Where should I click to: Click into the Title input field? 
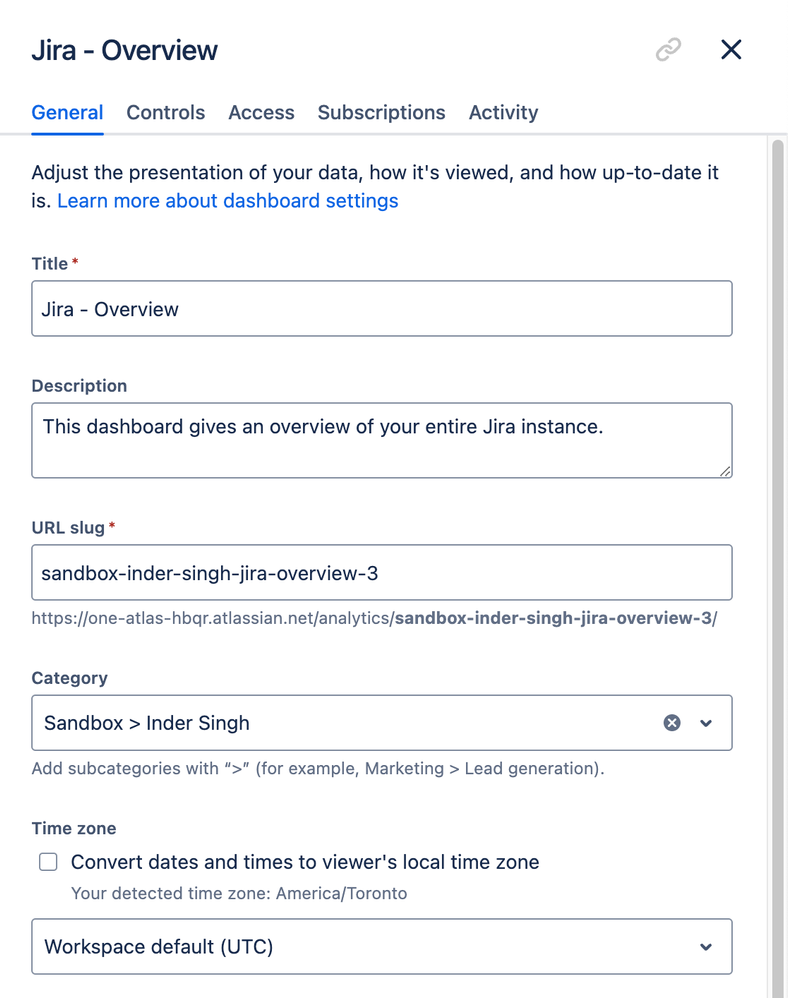(380, 309)
